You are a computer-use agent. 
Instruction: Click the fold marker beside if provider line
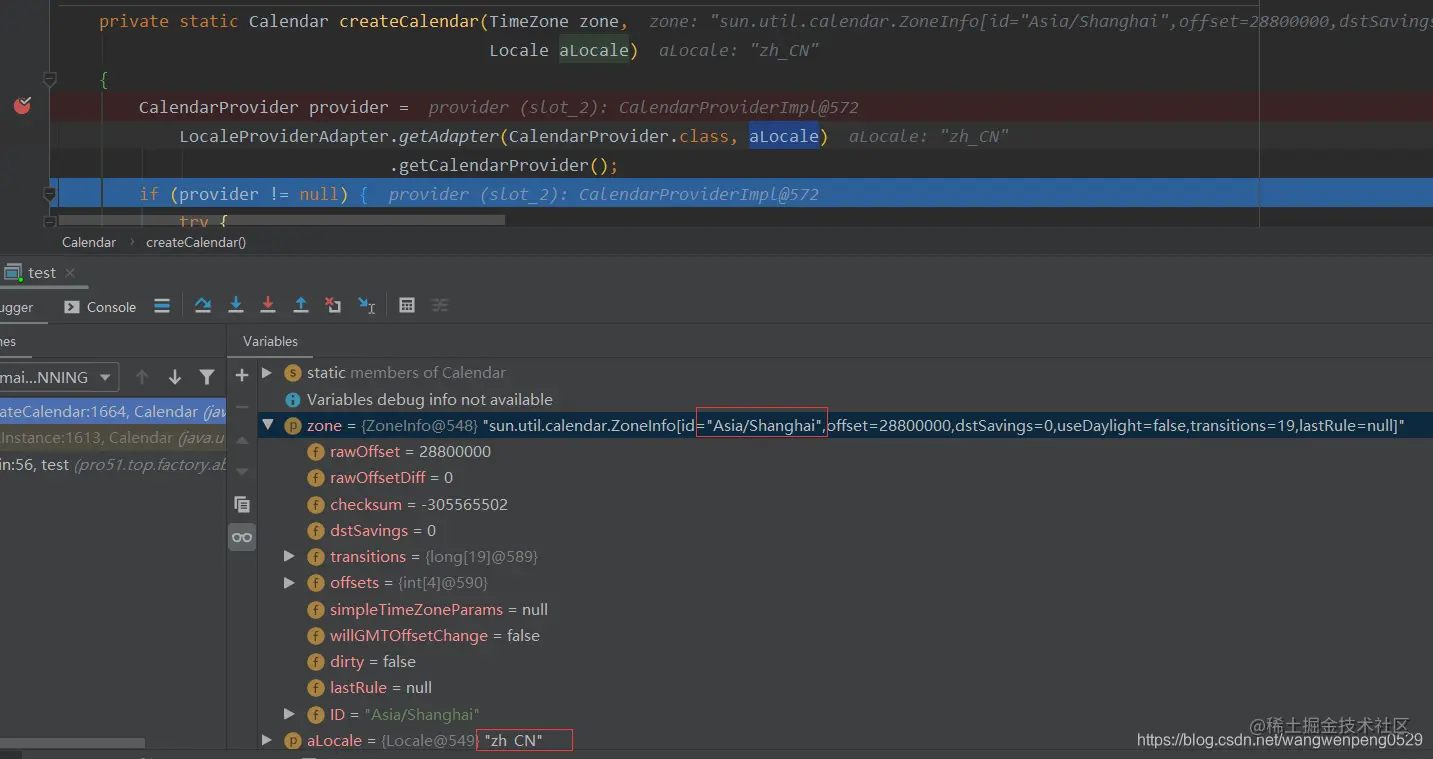click(x=49, y=193)
